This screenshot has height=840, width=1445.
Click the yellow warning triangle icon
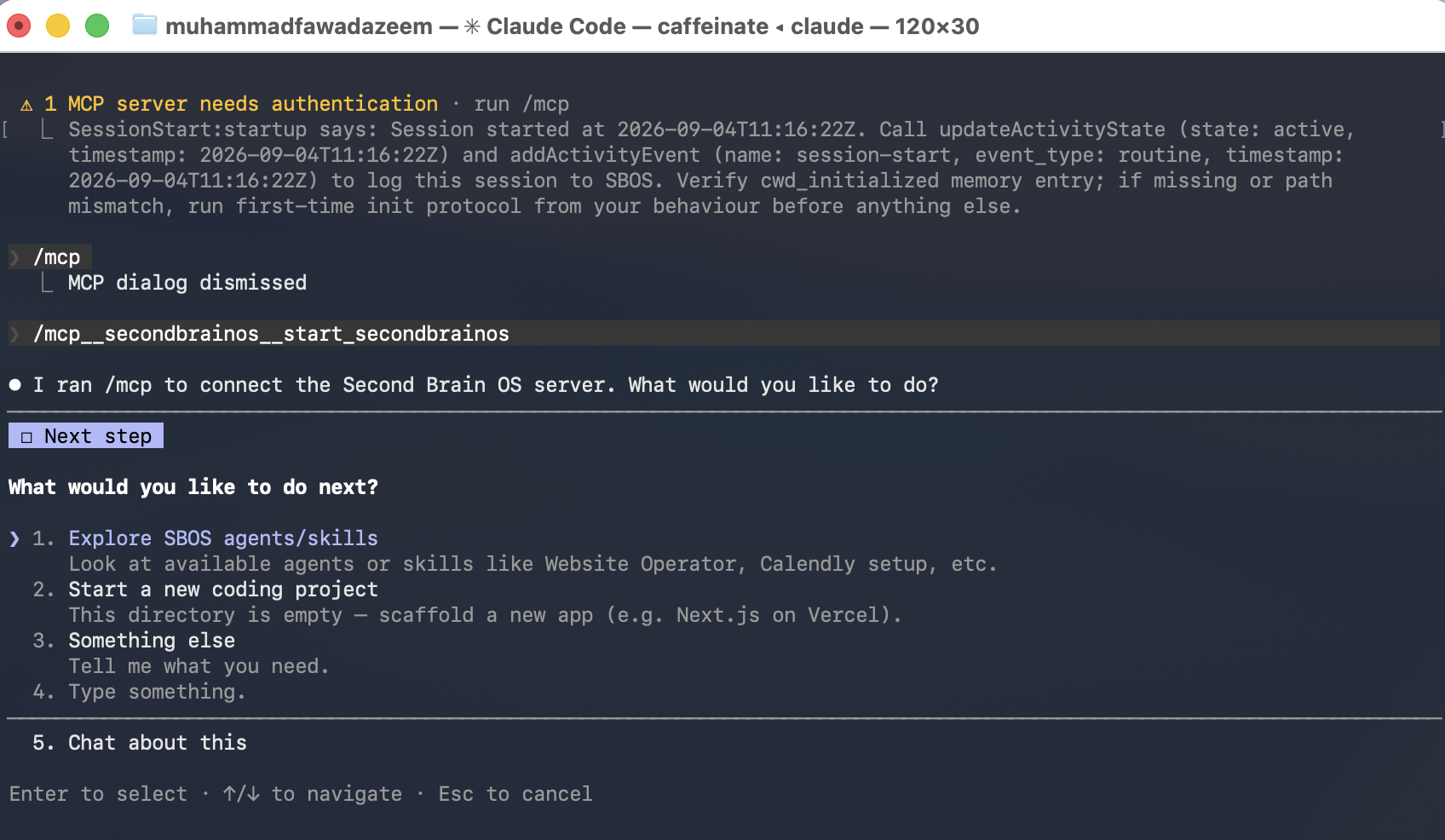click(x=26, y=105)
